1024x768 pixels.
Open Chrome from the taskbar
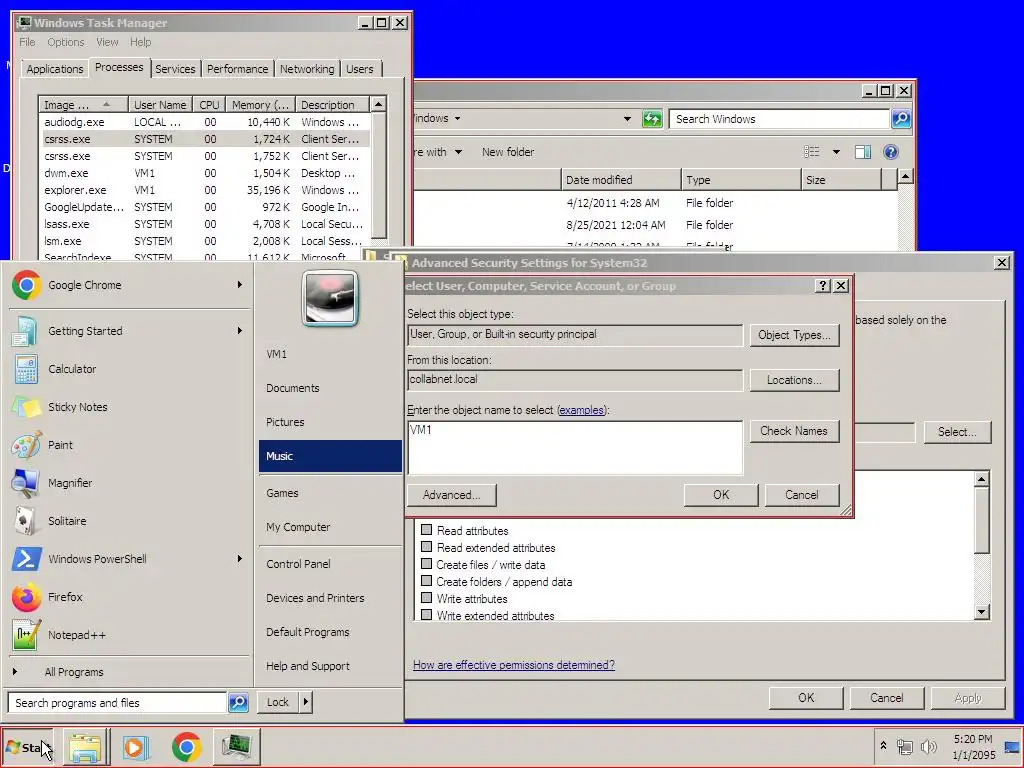pyautogui.click(x=186, y=747)
